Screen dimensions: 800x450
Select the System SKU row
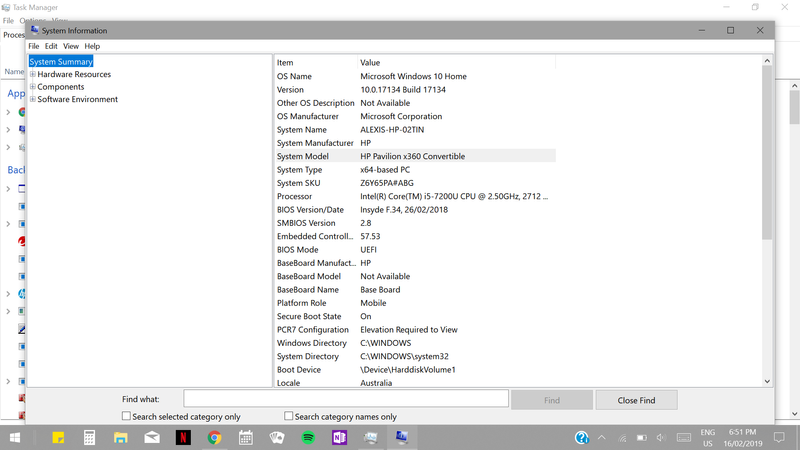pyautogui.click(x=415, y=183)
